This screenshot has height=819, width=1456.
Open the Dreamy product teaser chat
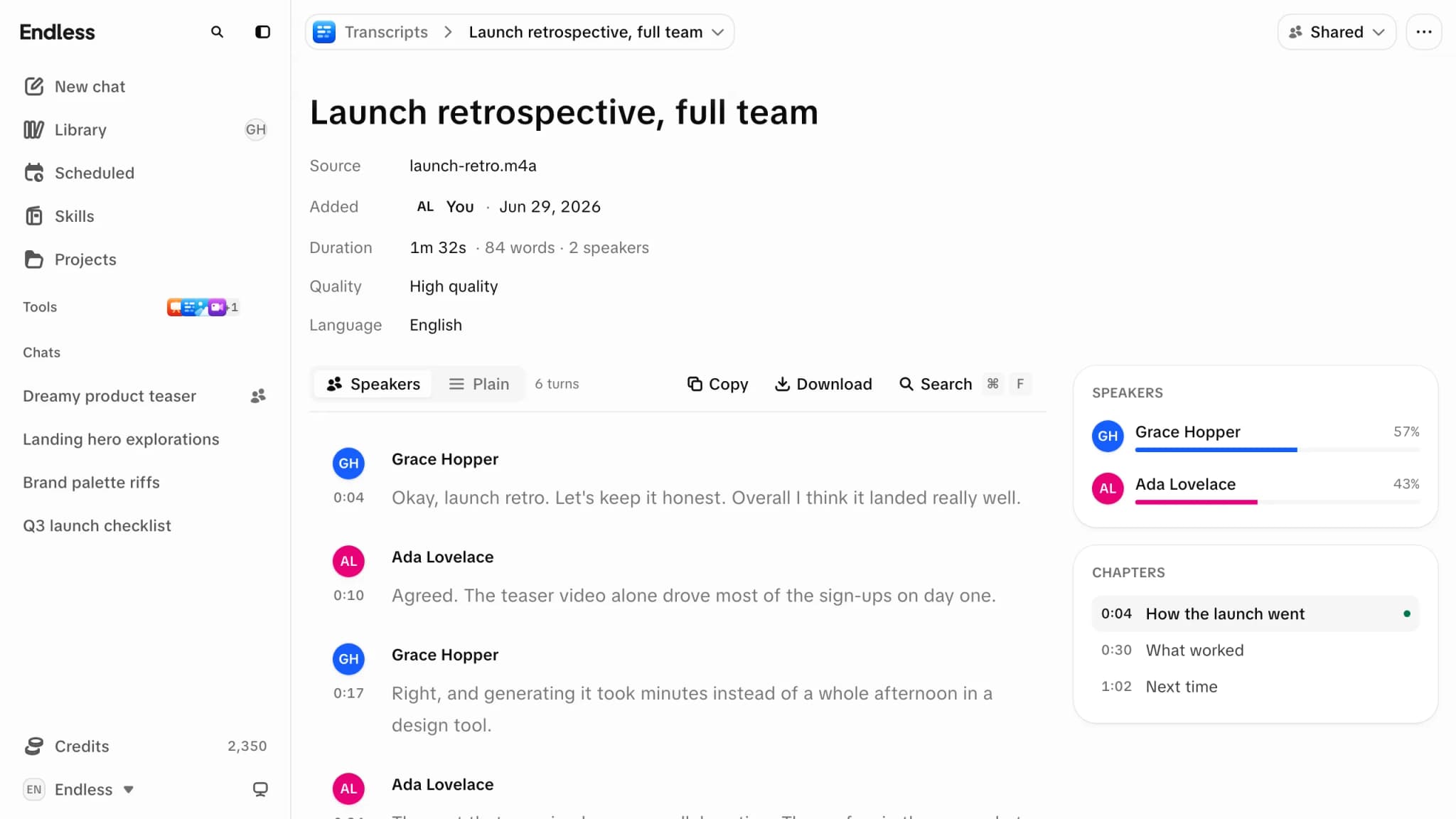click(109, 397)
